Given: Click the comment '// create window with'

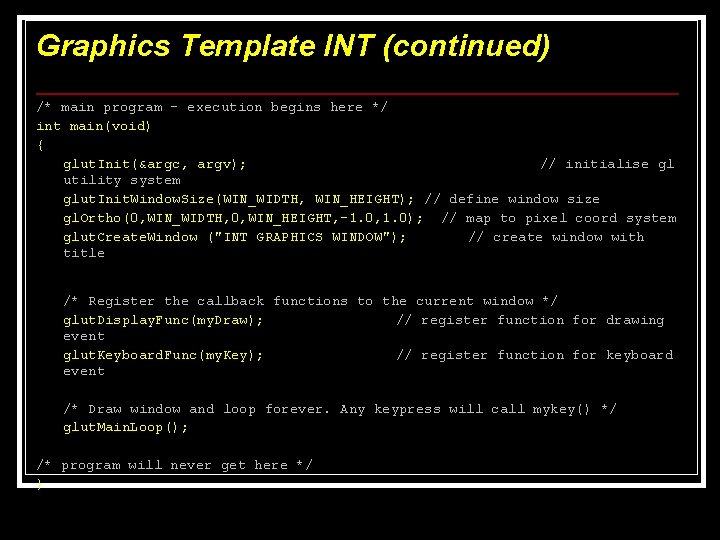Looking at the screenshot, I should click(x=556, y=237).
